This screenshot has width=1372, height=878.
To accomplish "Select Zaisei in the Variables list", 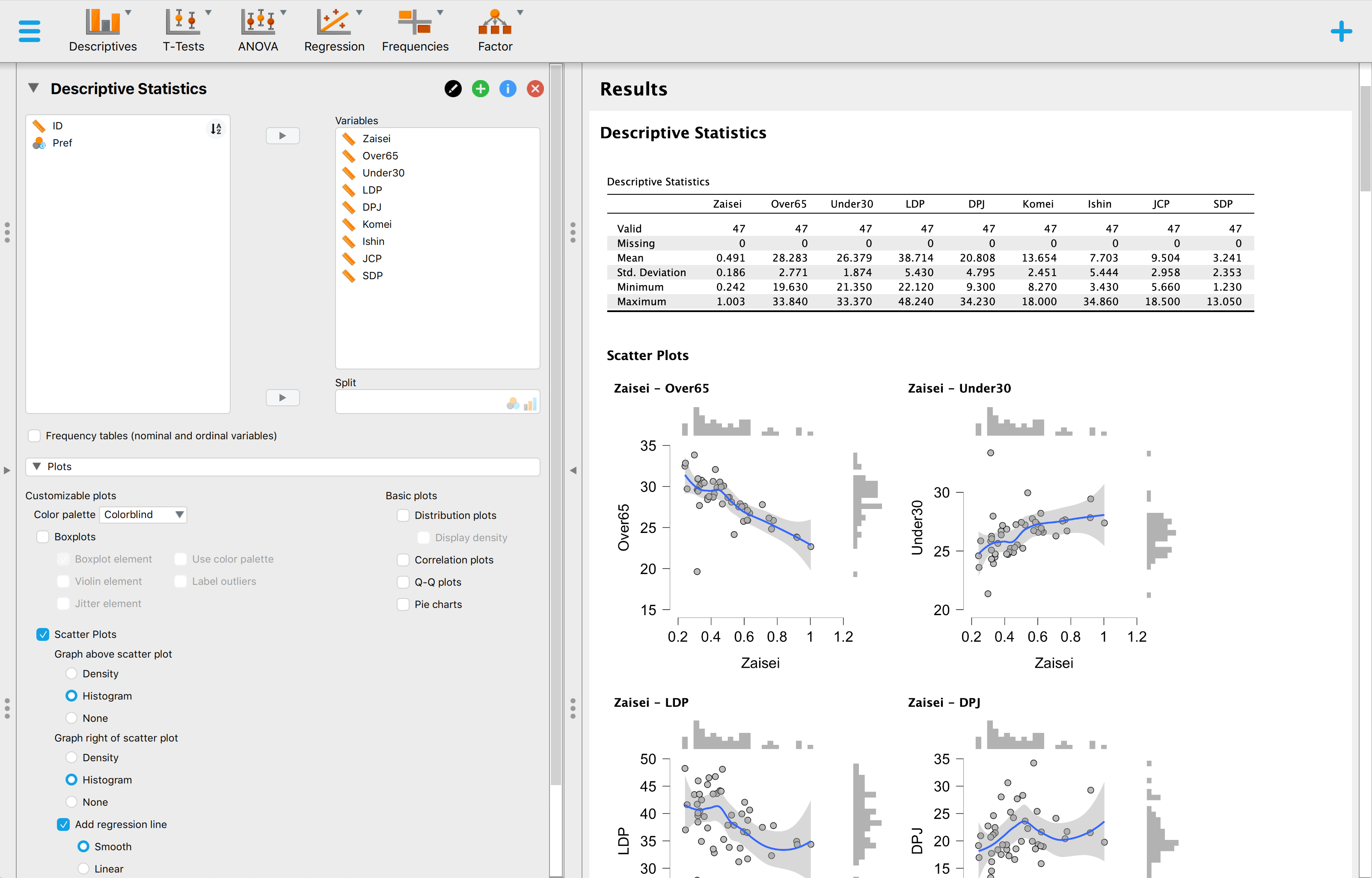I will 438,139.
